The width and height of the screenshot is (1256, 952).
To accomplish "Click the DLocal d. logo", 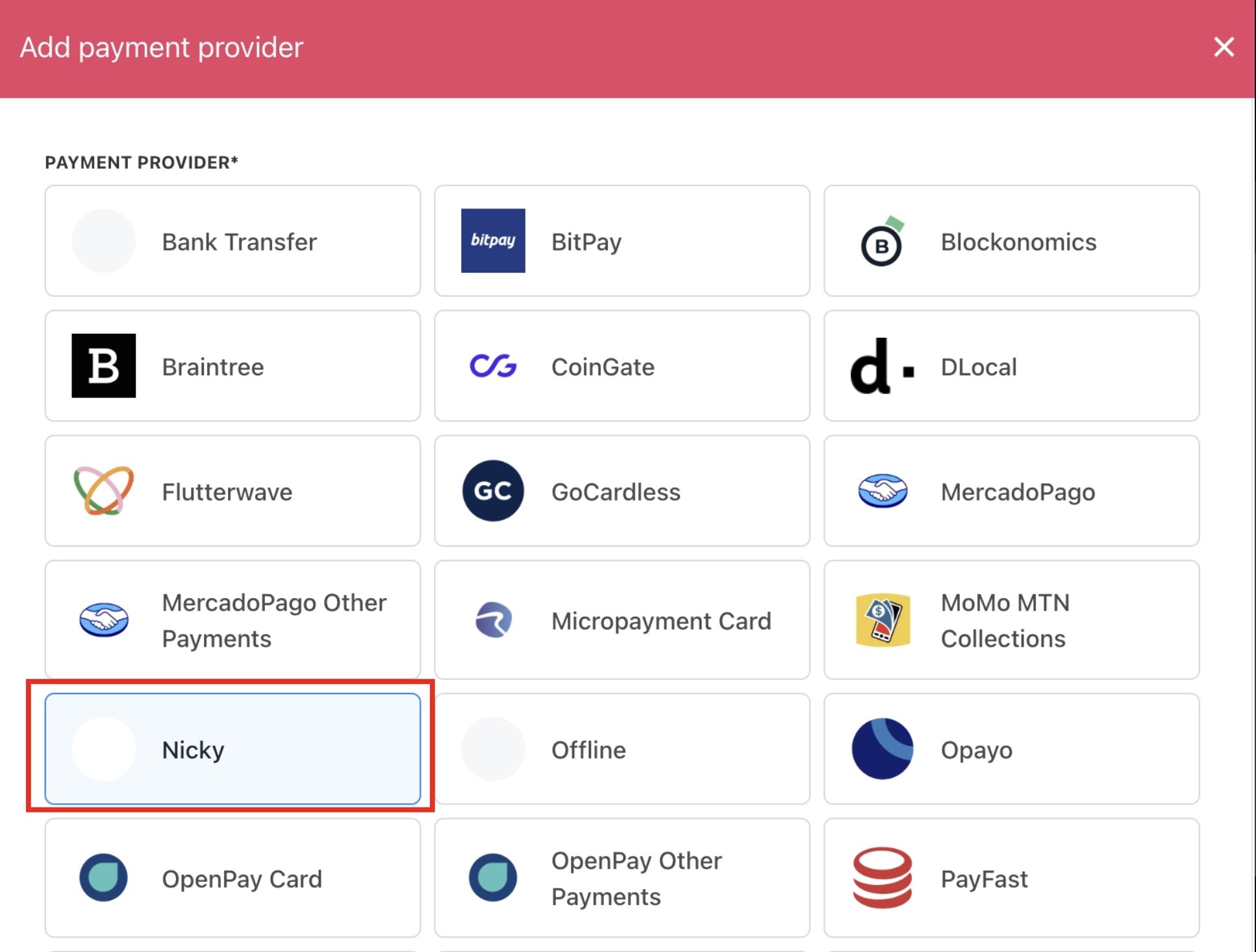I will [x=883, y=366].
